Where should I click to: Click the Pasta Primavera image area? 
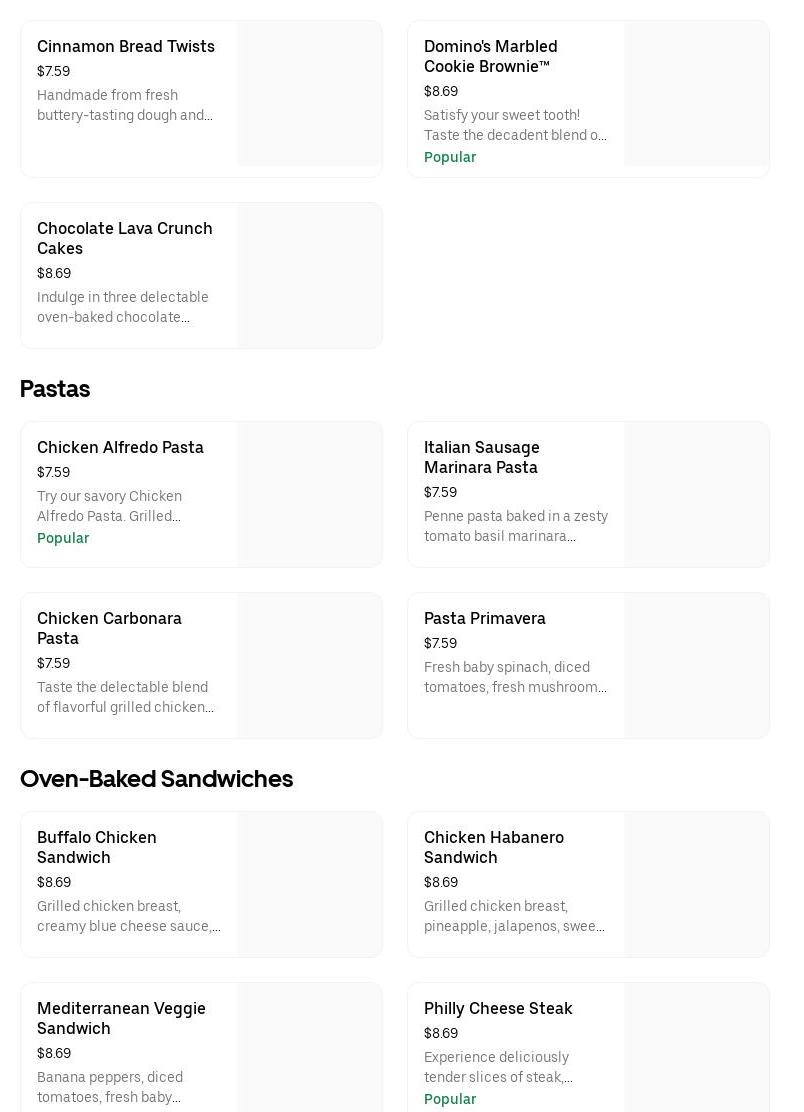click(697, 665)
